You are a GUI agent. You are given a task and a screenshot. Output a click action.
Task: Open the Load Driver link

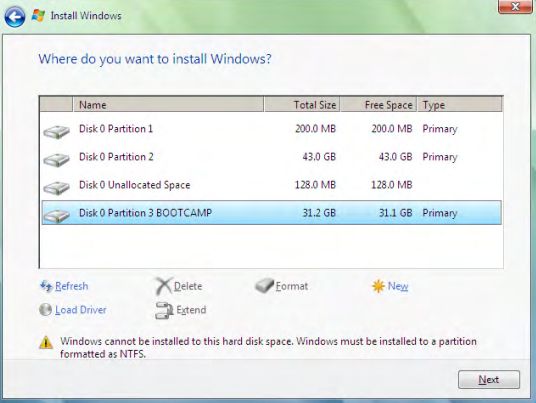point(81,310)
